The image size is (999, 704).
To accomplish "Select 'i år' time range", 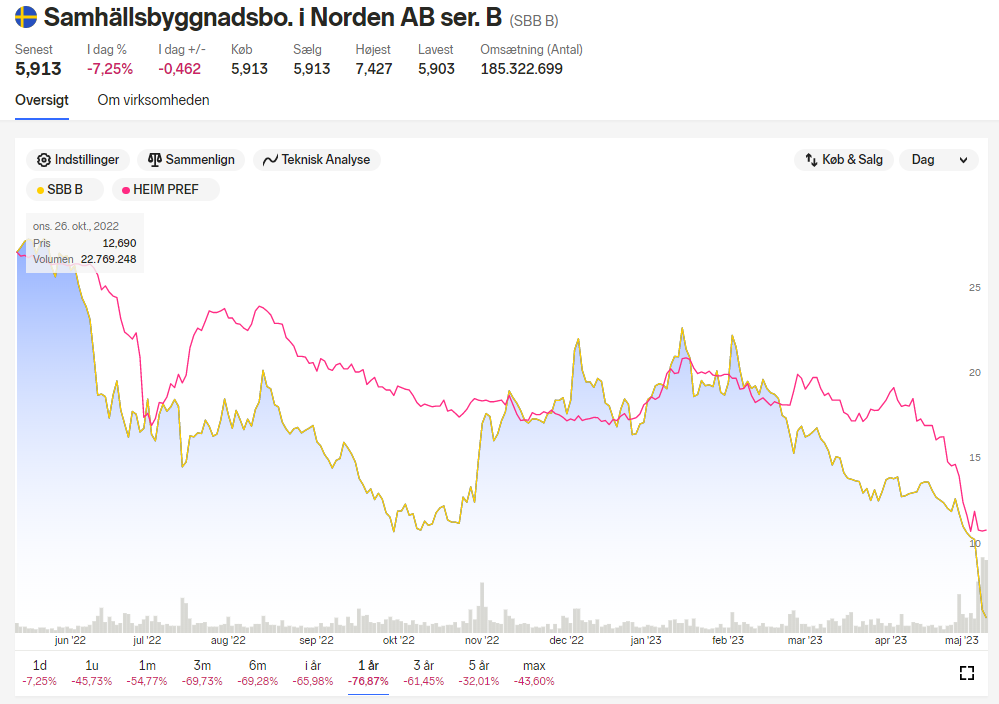I will 313,673.
